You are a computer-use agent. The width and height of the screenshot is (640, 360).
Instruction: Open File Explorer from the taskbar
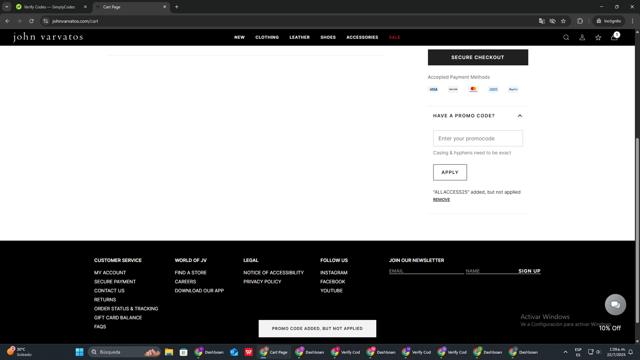(169, 352)
